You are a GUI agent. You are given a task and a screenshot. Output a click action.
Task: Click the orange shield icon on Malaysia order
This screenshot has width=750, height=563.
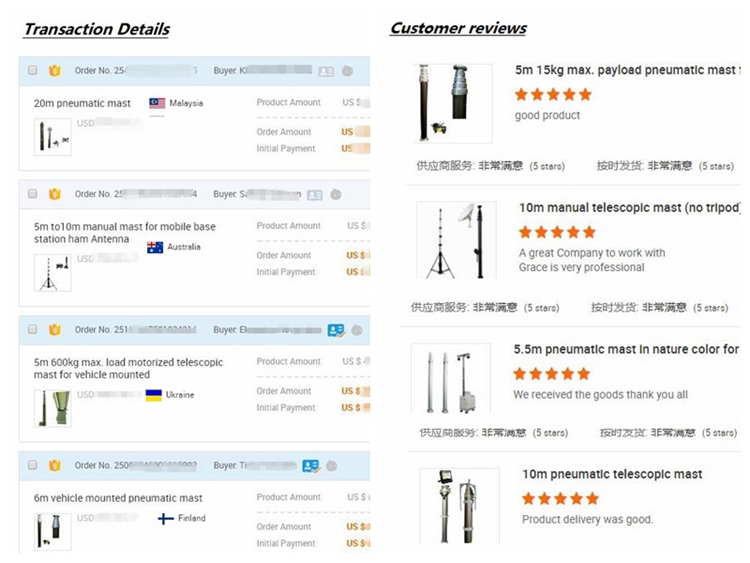click(x=54, y=71)
